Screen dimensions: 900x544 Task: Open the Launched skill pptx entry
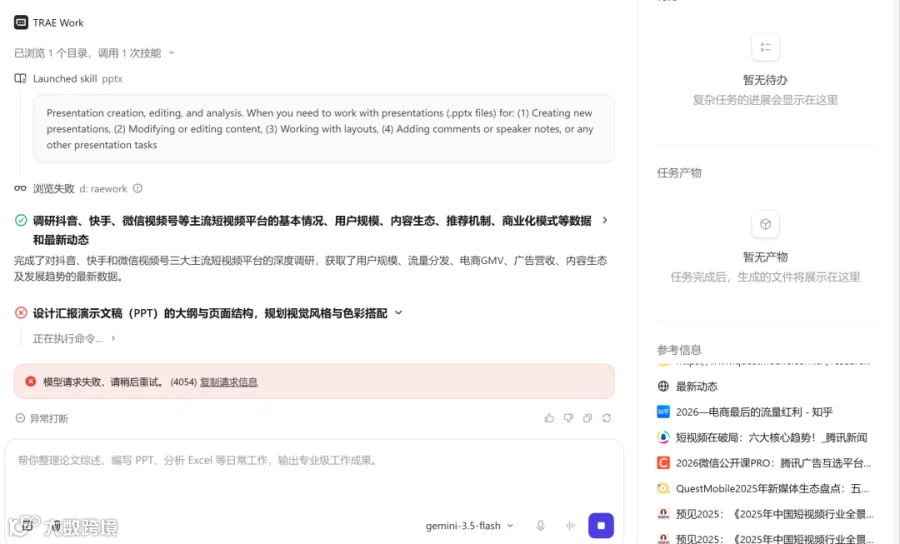pos(77,79)
